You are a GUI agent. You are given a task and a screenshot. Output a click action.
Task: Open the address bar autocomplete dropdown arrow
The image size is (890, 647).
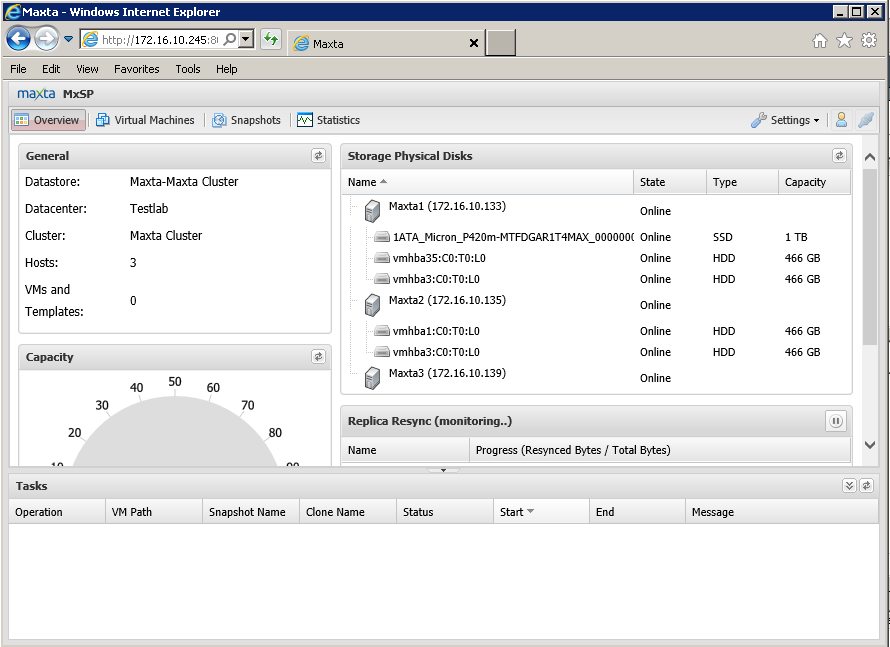point(246,39)
